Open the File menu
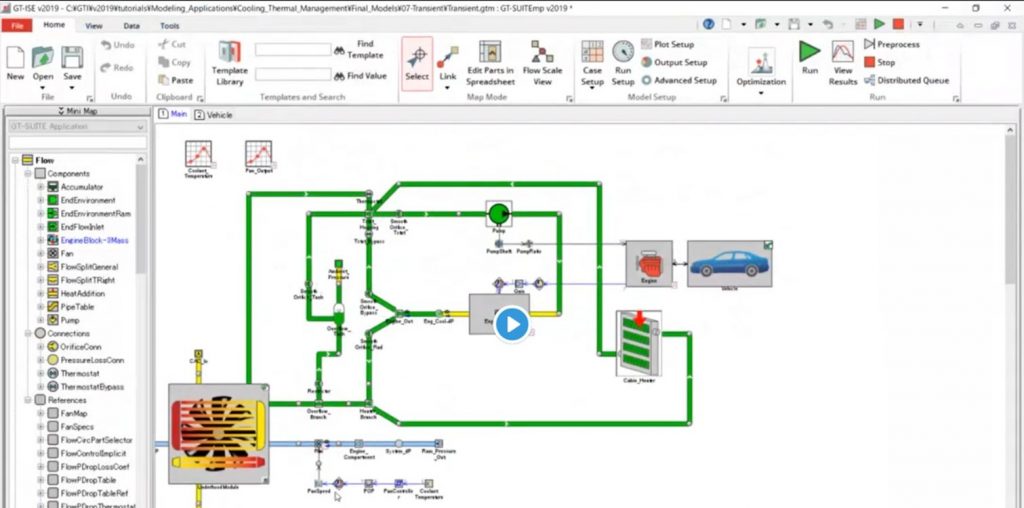1024x508 pixels. 16,25
